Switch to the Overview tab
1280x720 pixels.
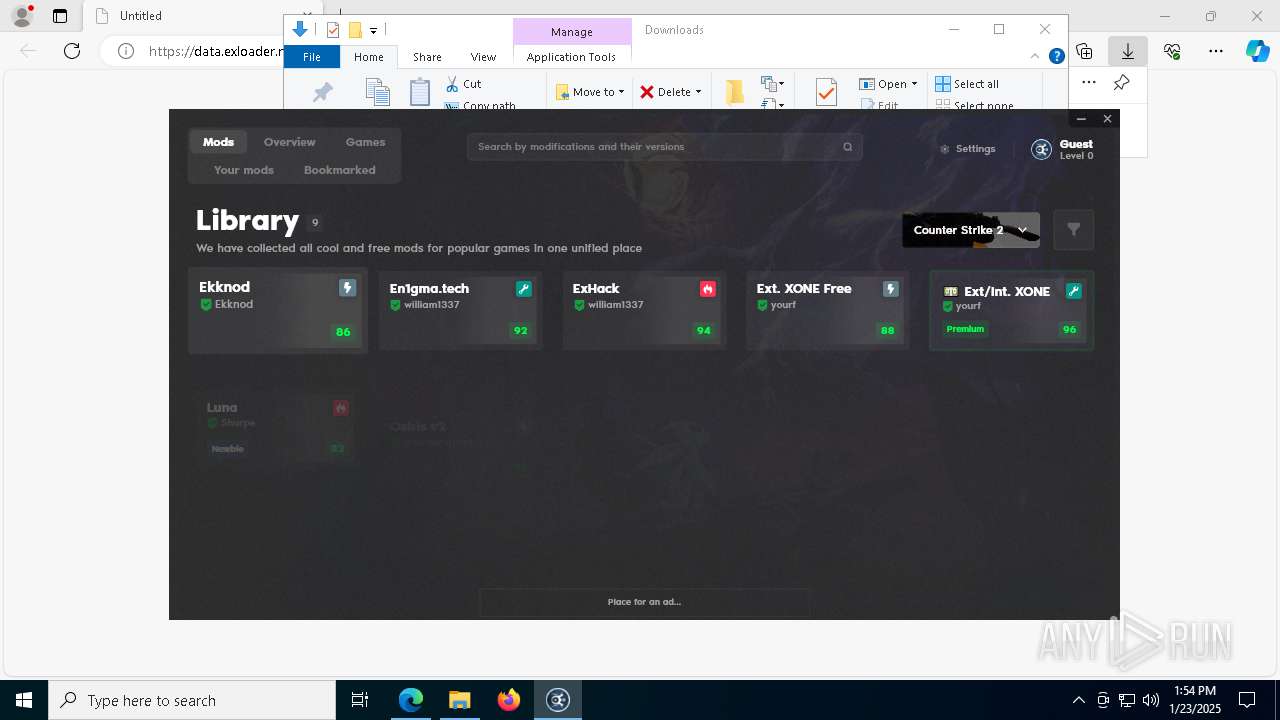click(290, 142)
